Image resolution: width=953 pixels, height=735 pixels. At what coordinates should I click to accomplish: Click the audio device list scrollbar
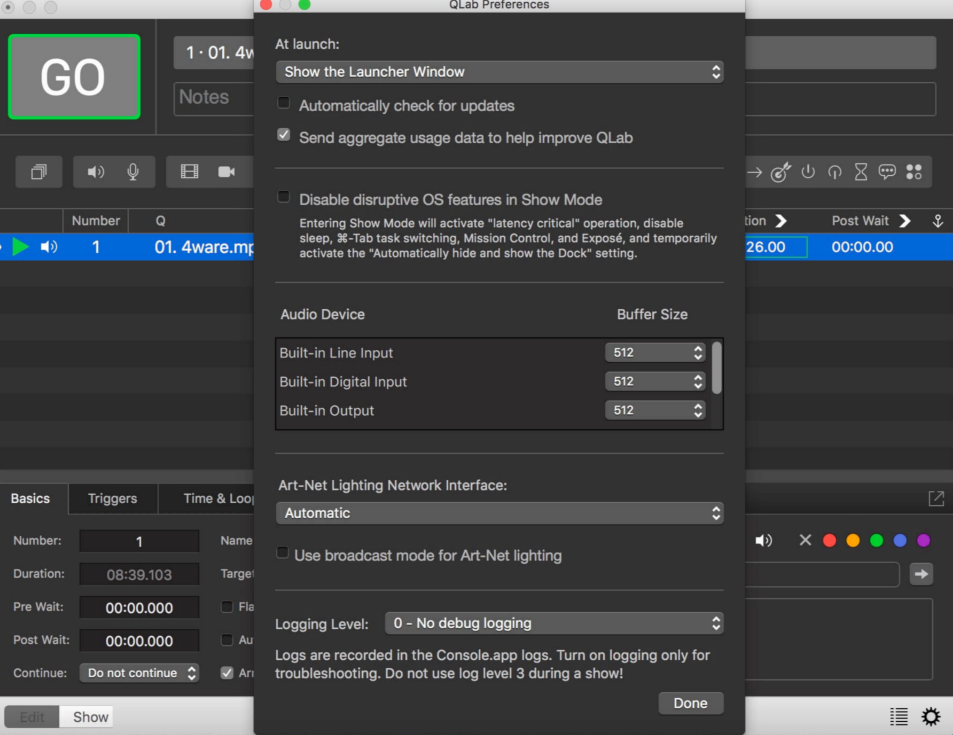[717, 368]
